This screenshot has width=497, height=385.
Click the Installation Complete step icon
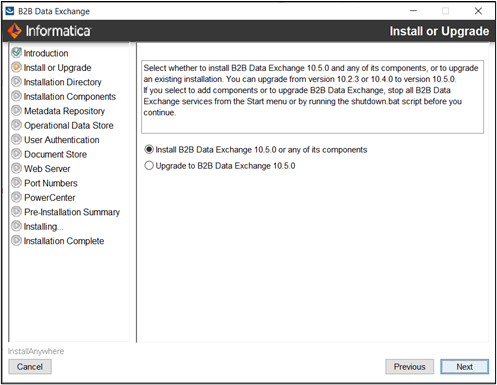[x=16, y=240]
